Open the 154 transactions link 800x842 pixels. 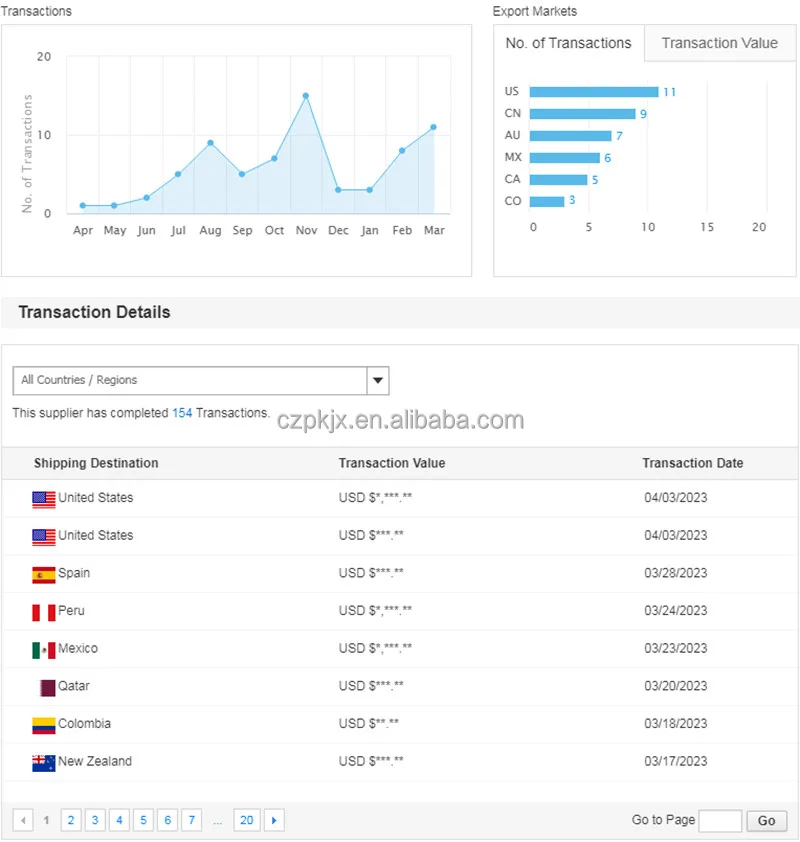pos(182,413)
